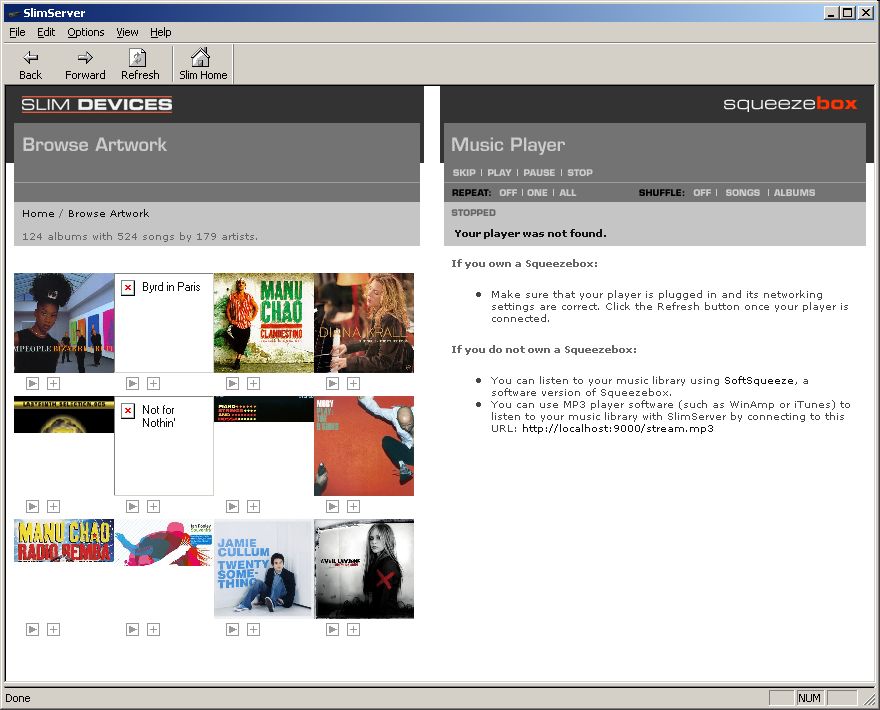Click Home in the breadcrumb

tap(38, 213)
